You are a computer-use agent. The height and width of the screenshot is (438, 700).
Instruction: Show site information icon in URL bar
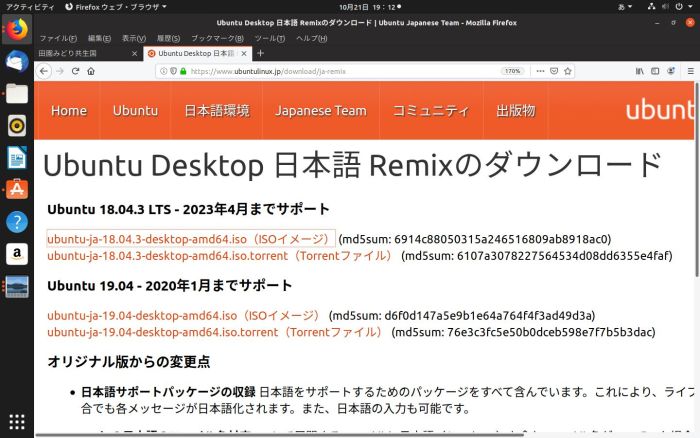[x=163, y=71]
